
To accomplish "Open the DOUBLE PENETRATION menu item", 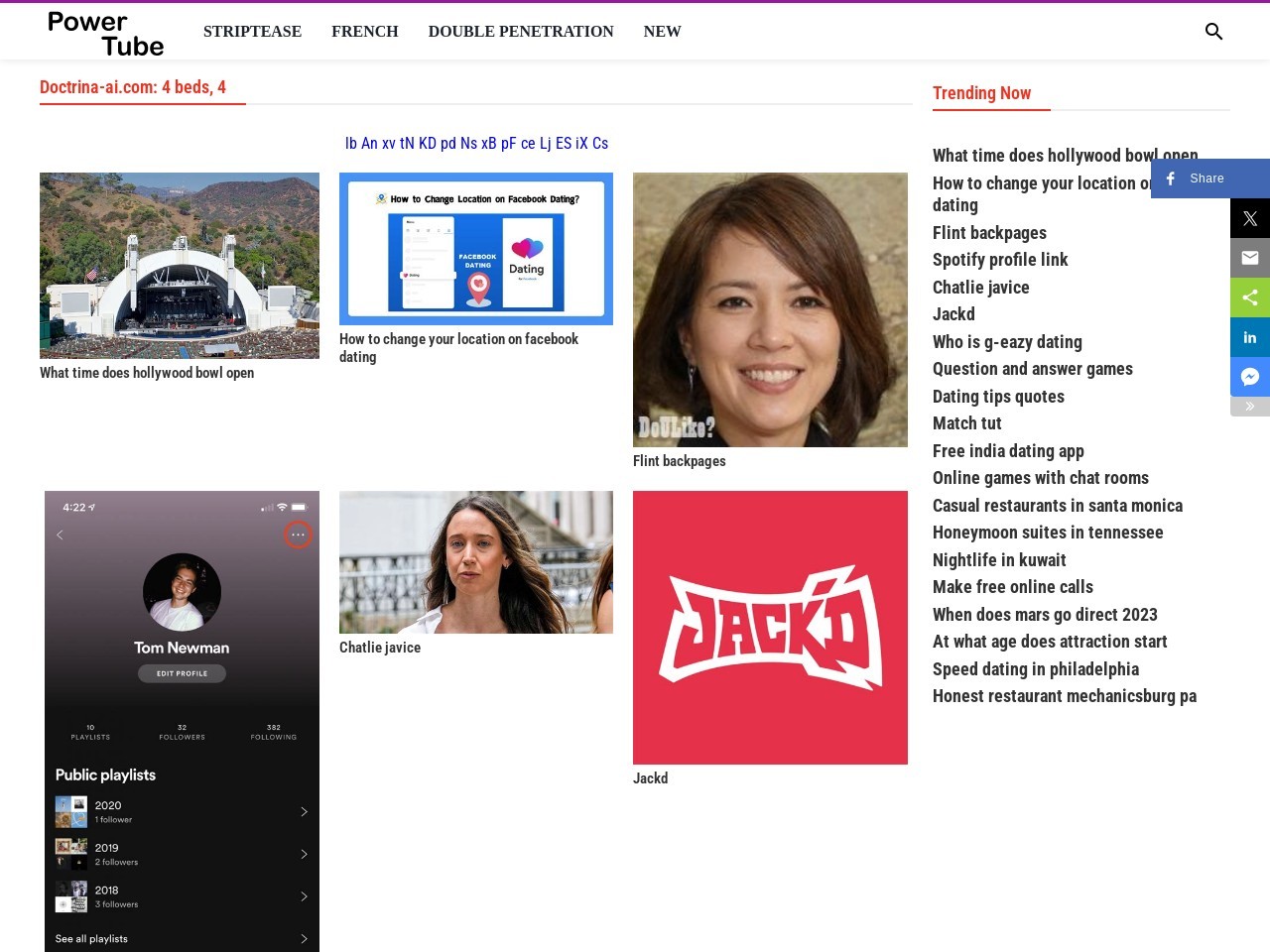I will pyautogui.click(x=521, y=32).
